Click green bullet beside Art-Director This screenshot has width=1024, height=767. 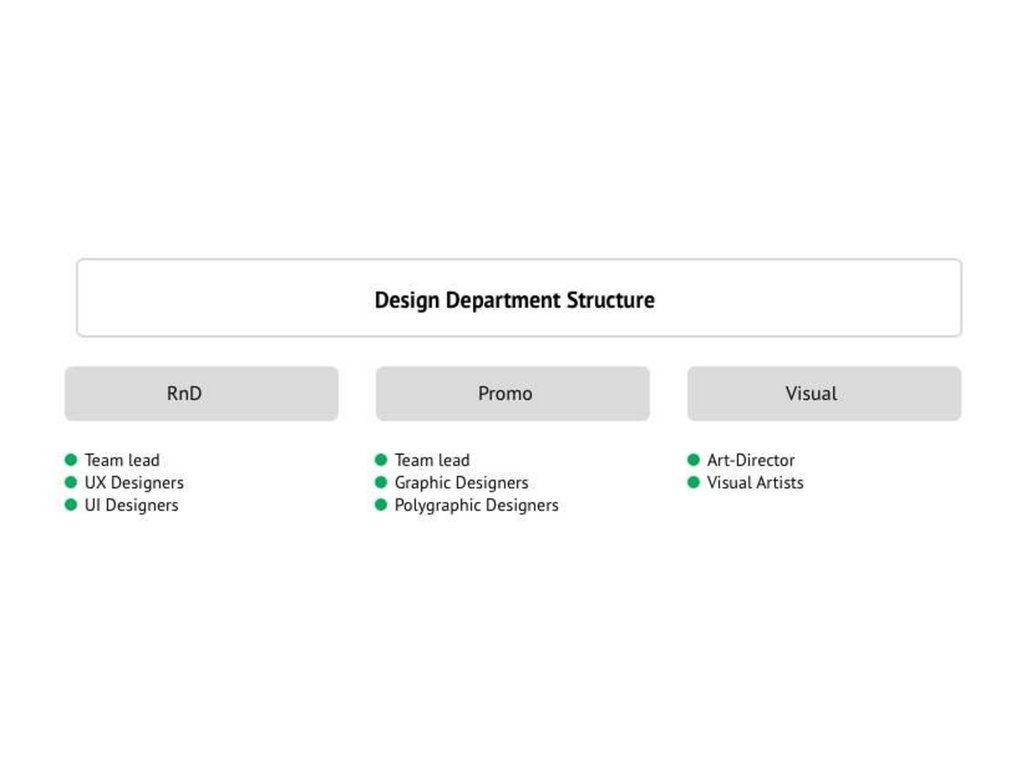pos(694,460)
